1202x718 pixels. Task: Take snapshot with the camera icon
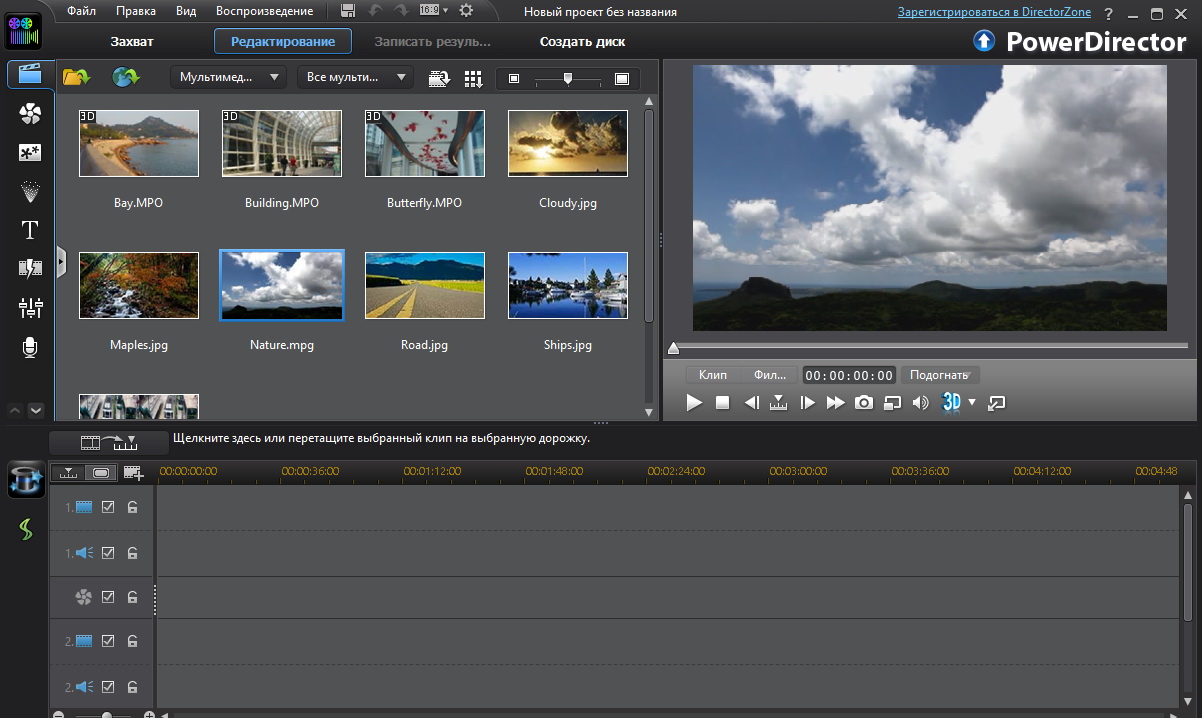tap(864, 403)
